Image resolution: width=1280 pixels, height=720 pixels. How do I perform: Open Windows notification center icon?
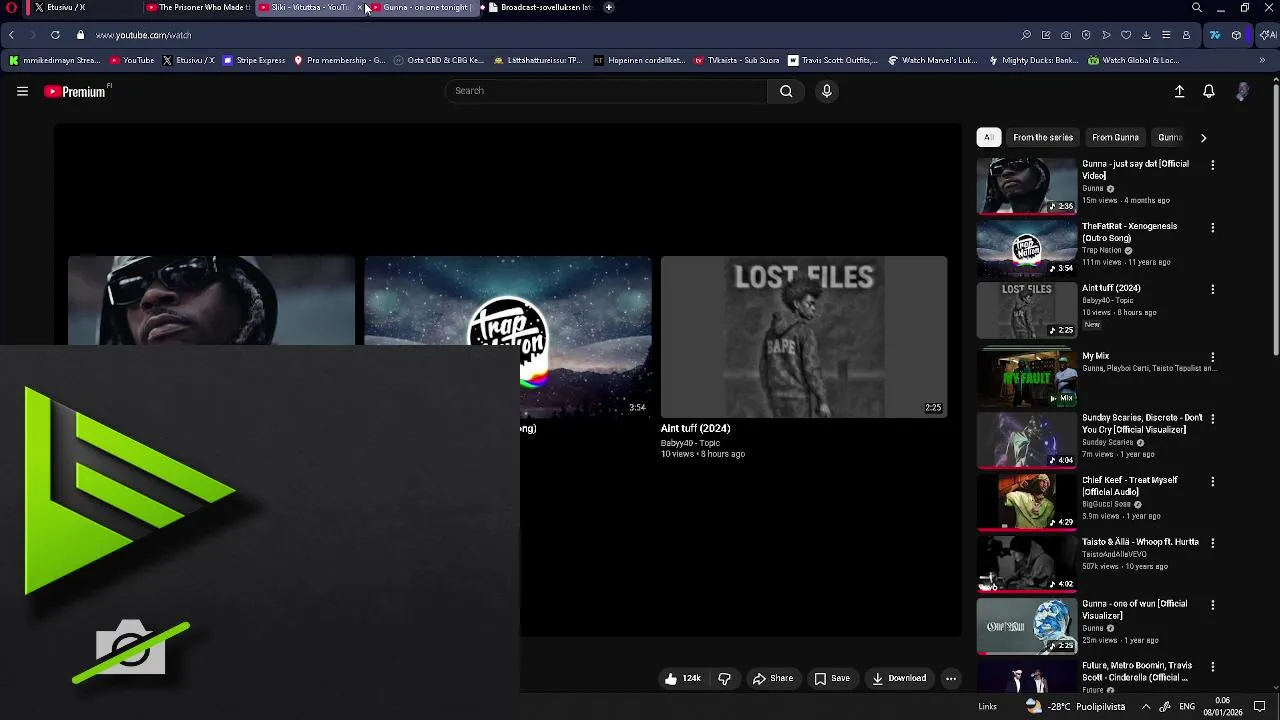tap(1260, 707)
